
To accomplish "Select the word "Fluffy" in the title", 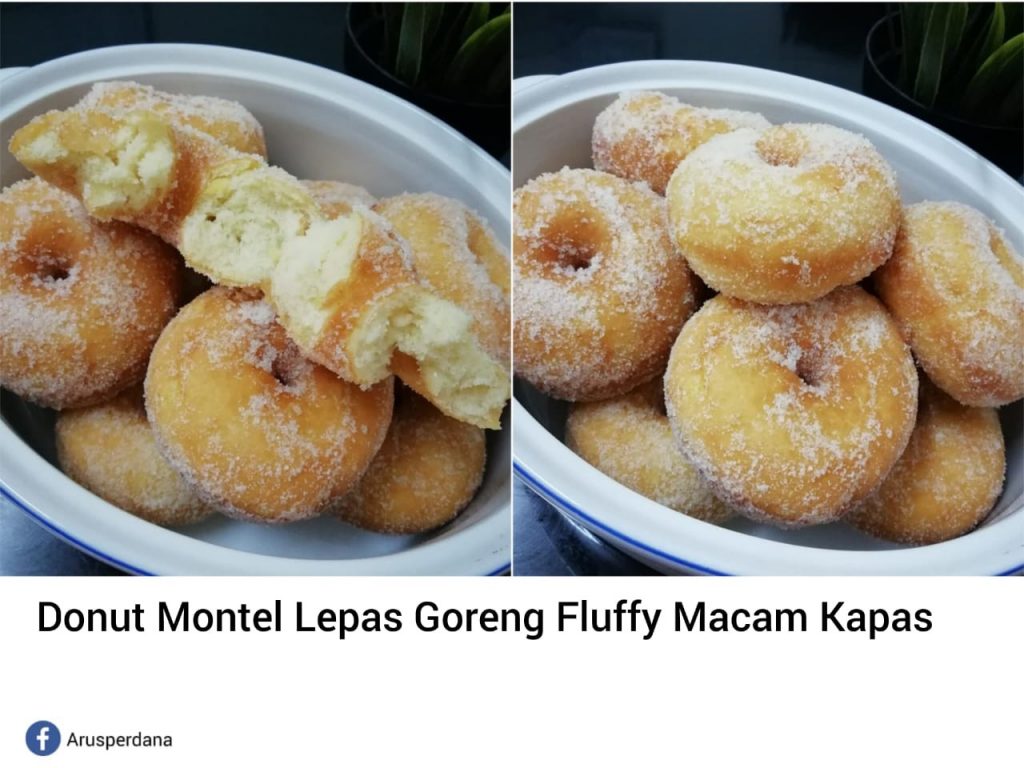I will coord(609,618).
